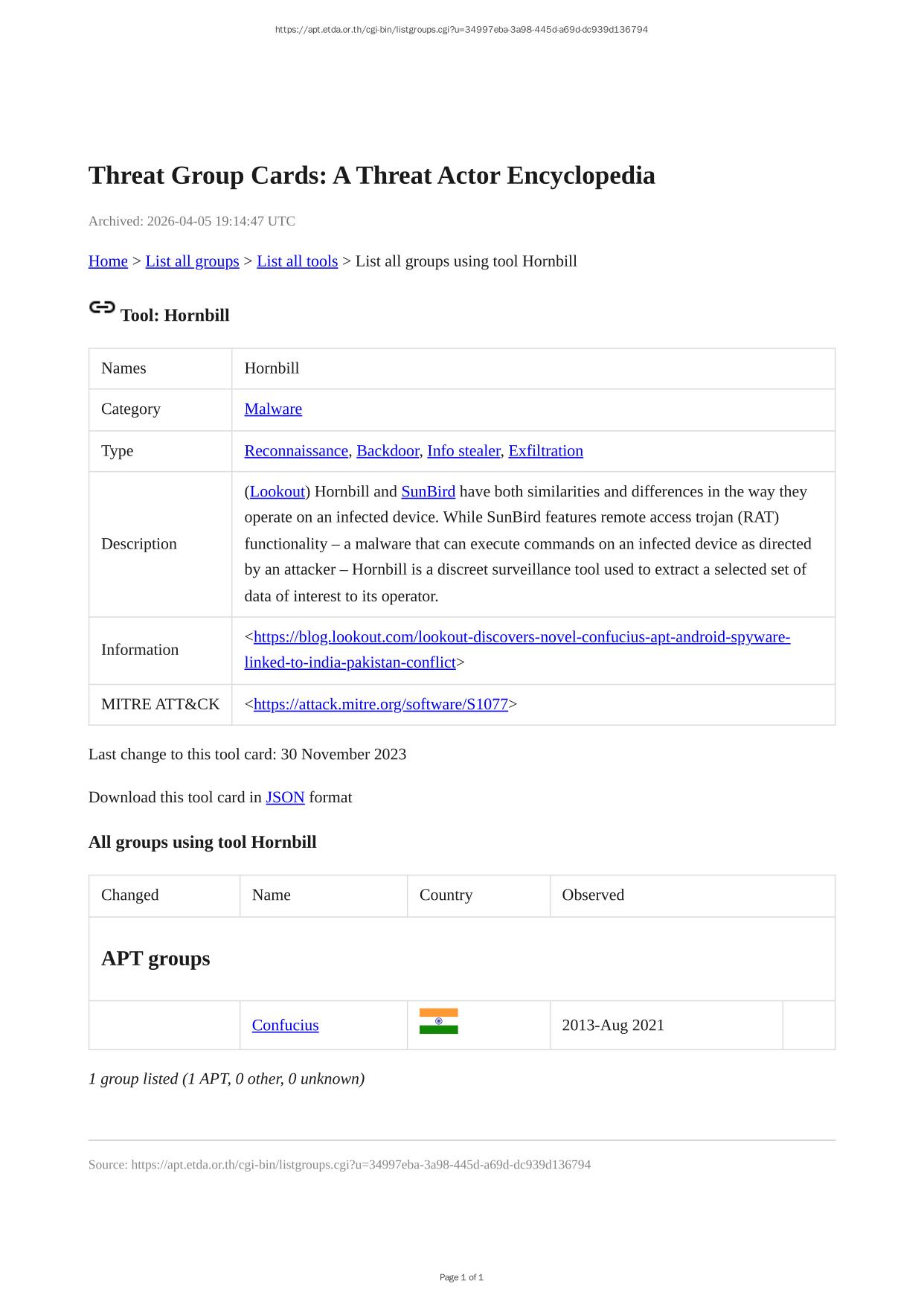Open the SunBird tool link
This screenshot has height=1307, width=924.
428,492
